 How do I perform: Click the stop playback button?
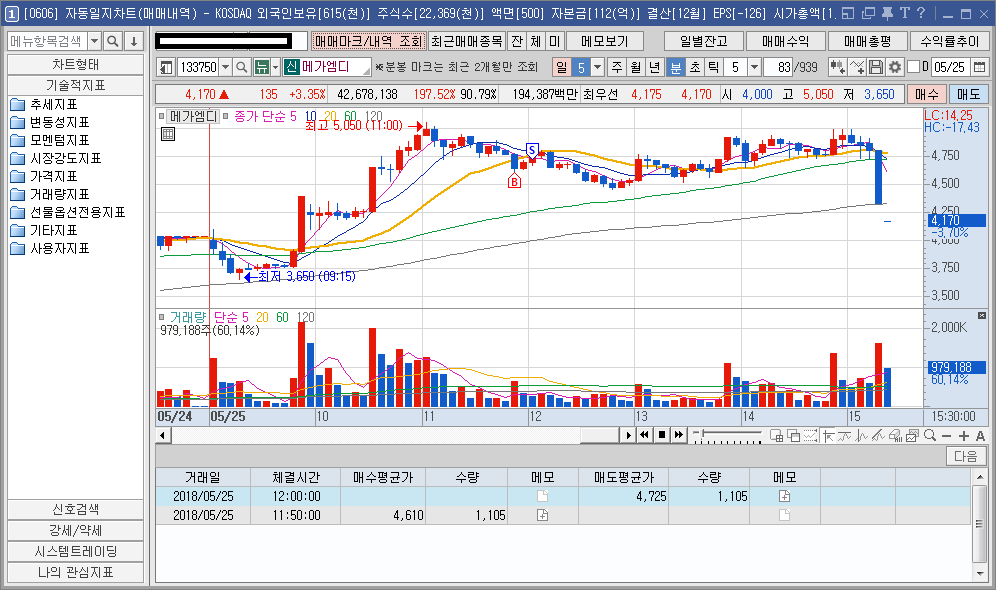[x=662, y=435]
